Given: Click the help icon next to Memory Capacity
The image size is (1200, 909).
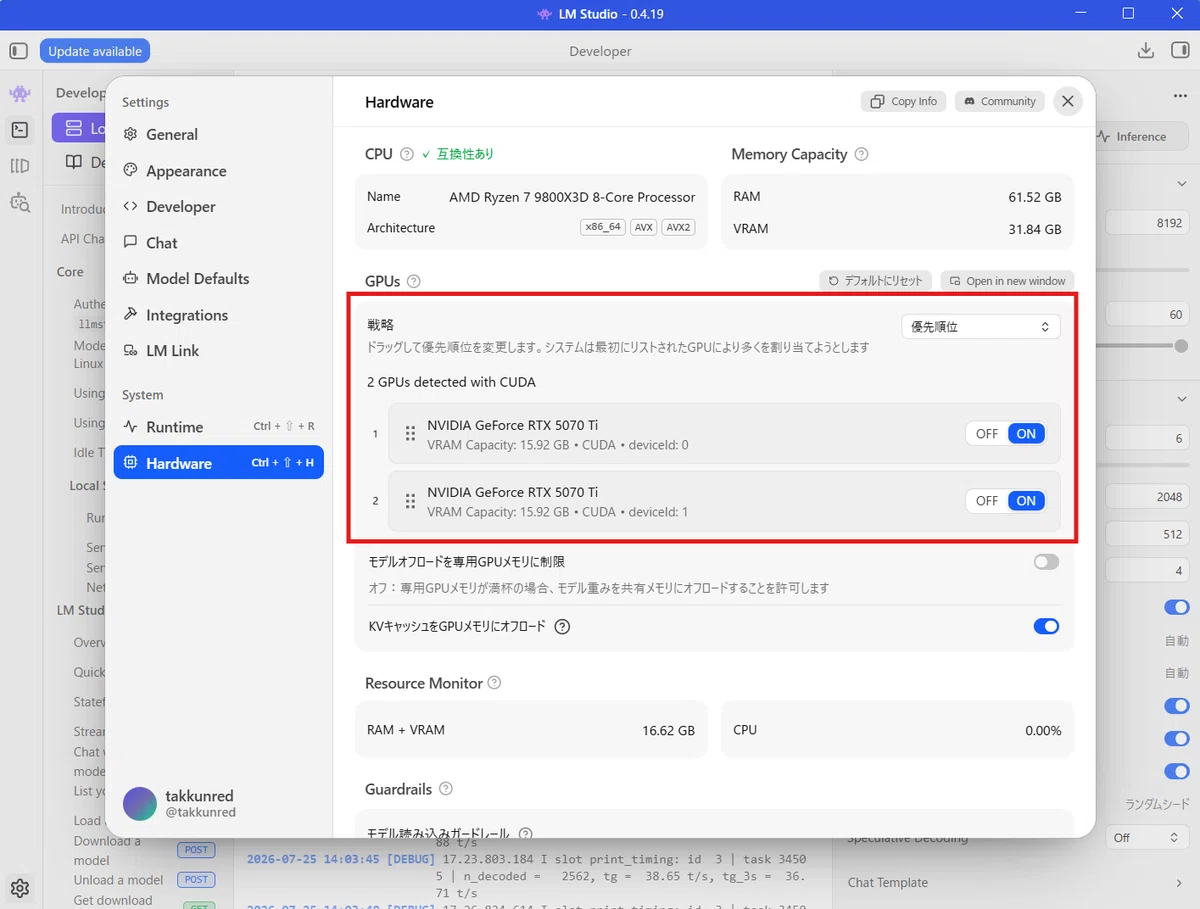Looking at the screenshot, I should tap(862, 154).
